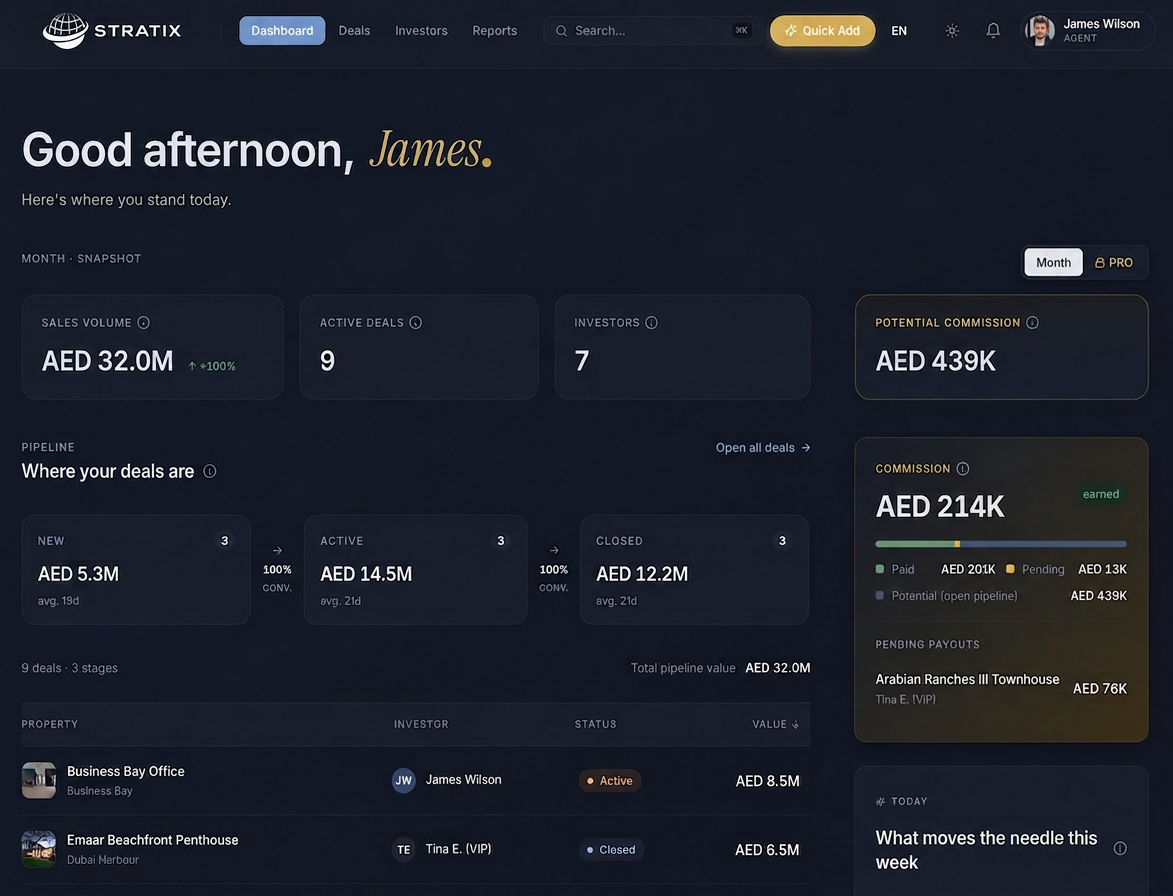Show info for Potential Commission
1173x896 pixels.
[x=1032, y=322]
